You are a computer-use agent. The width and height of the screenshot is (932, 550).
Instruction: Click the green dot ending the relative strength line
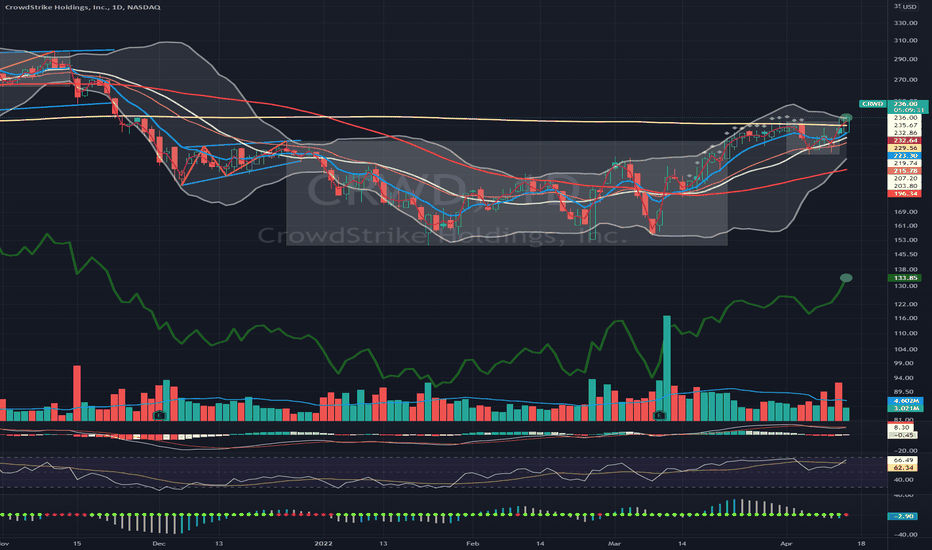coord(846,278)
